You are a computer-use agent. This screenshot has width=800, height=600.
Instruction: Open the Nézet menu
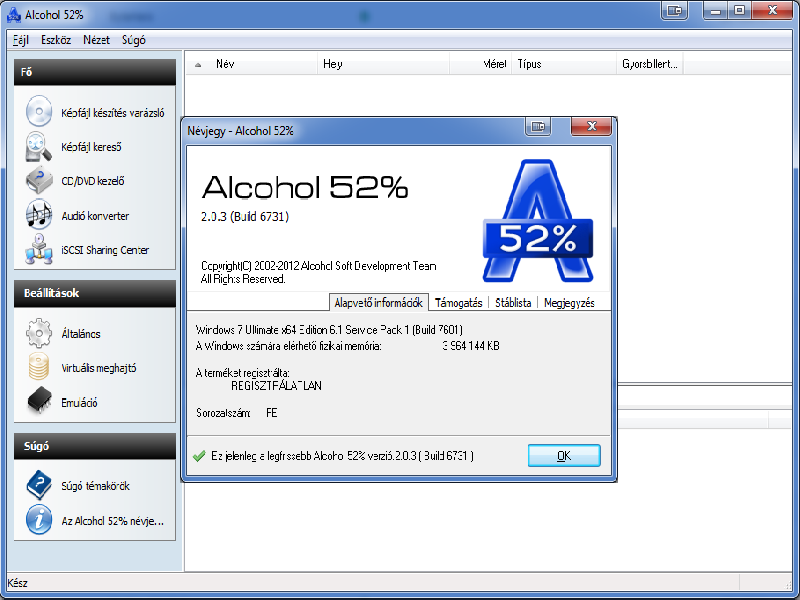coord(96,40)
